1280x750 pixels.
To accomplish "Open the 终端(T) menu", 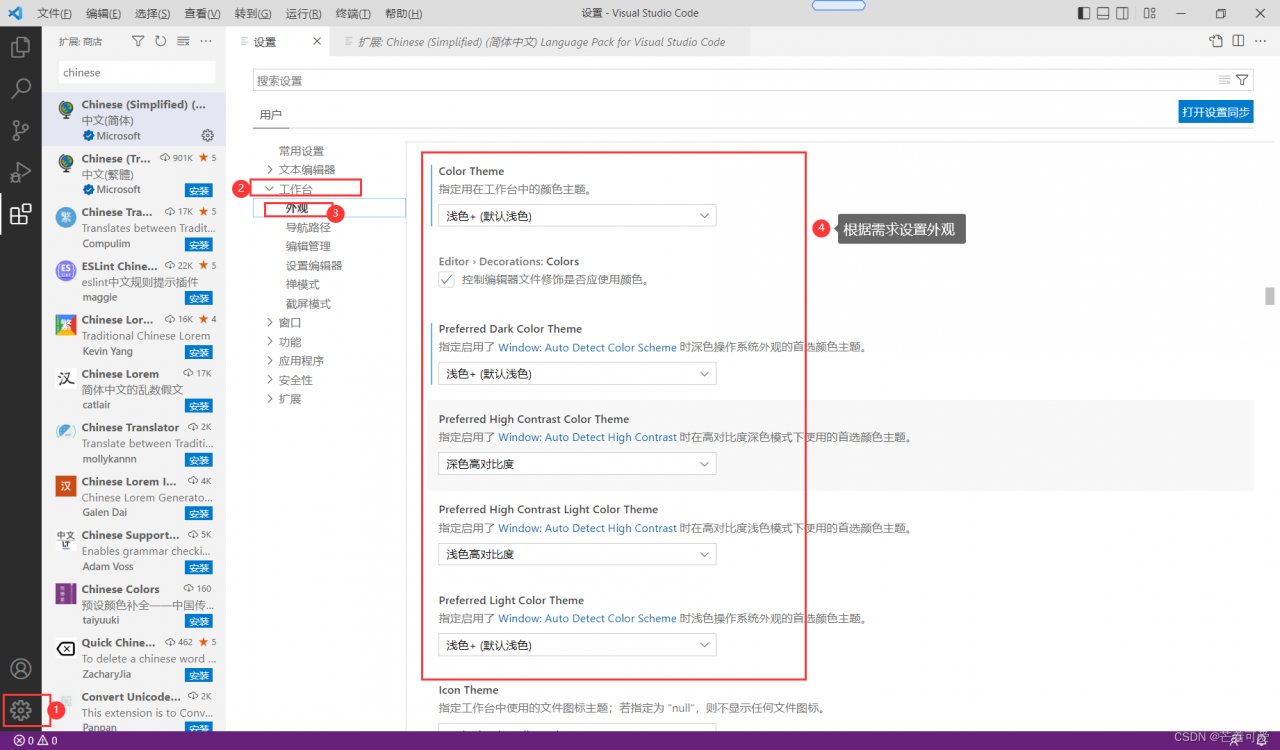I will pyautogui.click(x=353, y=14).
